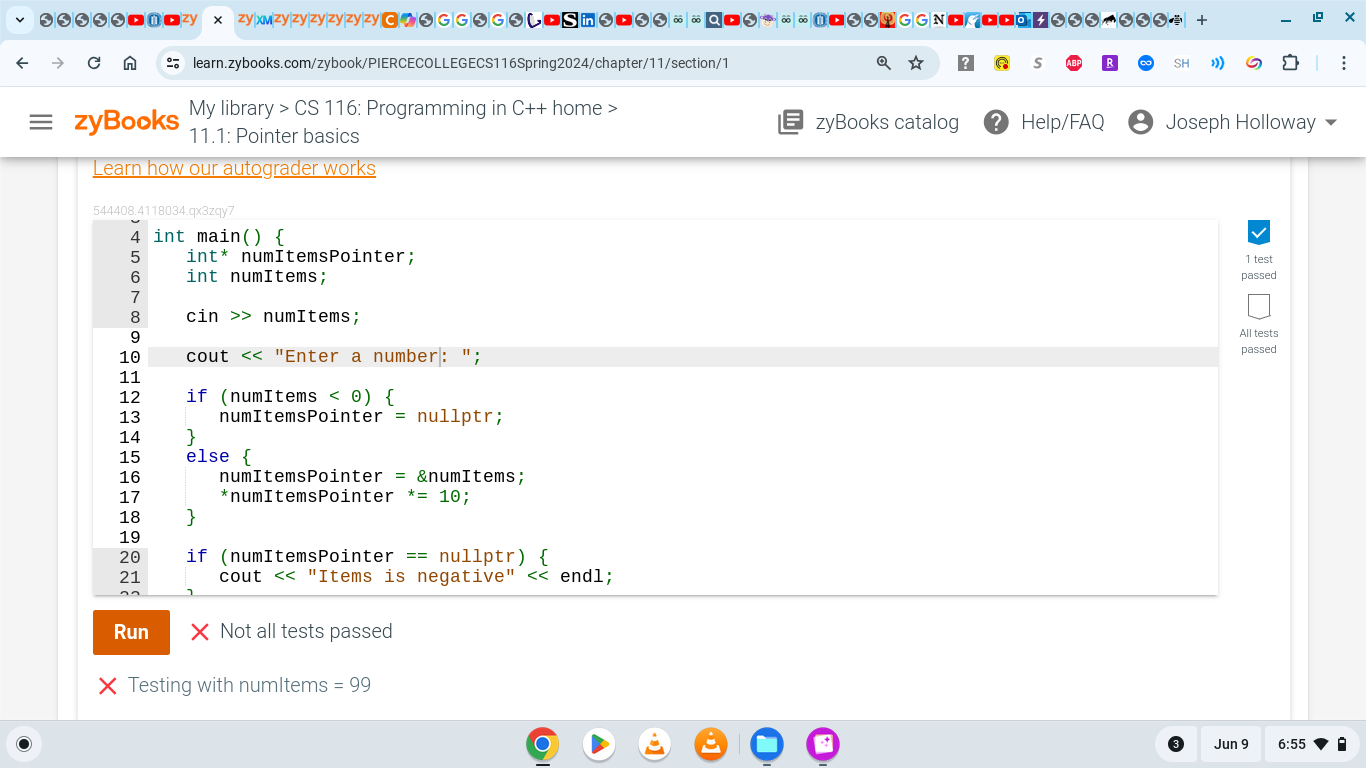The height and width of the screenshot is (768, 1366).
Task: Click Testing with numItems = 99 result
Action: [249, 685]
